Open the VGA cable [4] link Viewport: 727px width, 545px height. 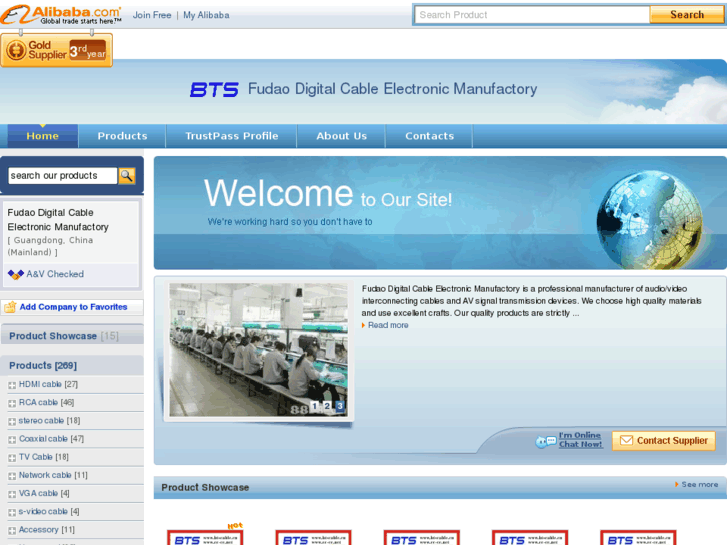(x=44, y=494)
